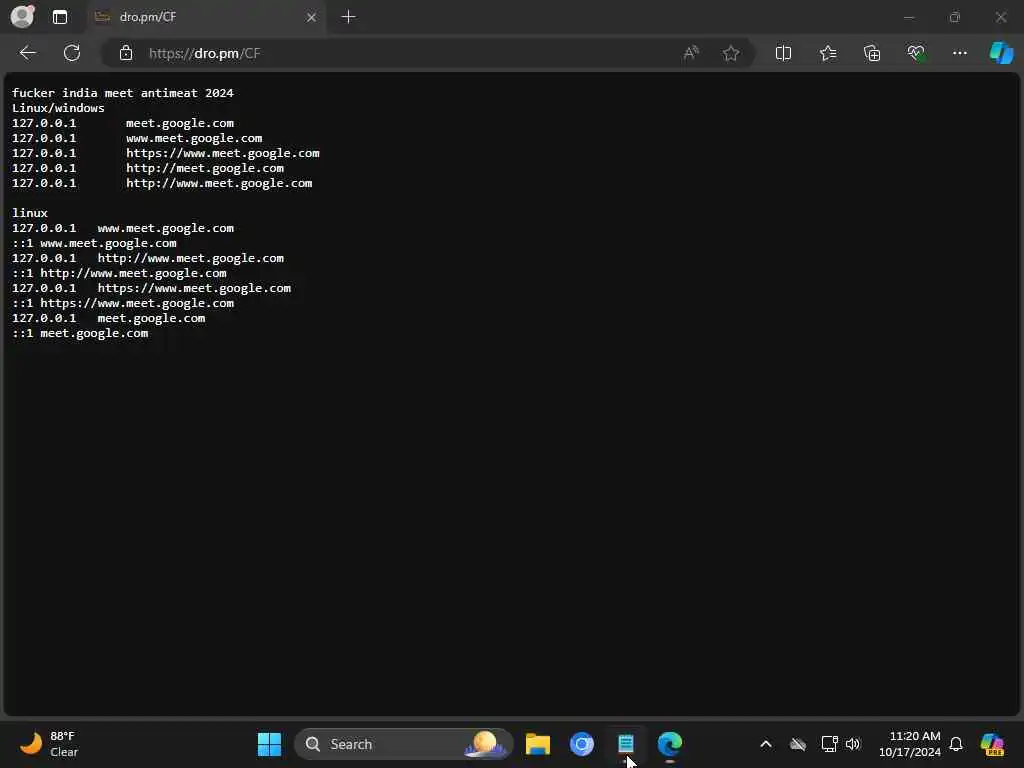Image resolution: width=1024 pixels, height=768 pixels.
Task: Open File Explorer from taskbar
Action: pos(537,744)
